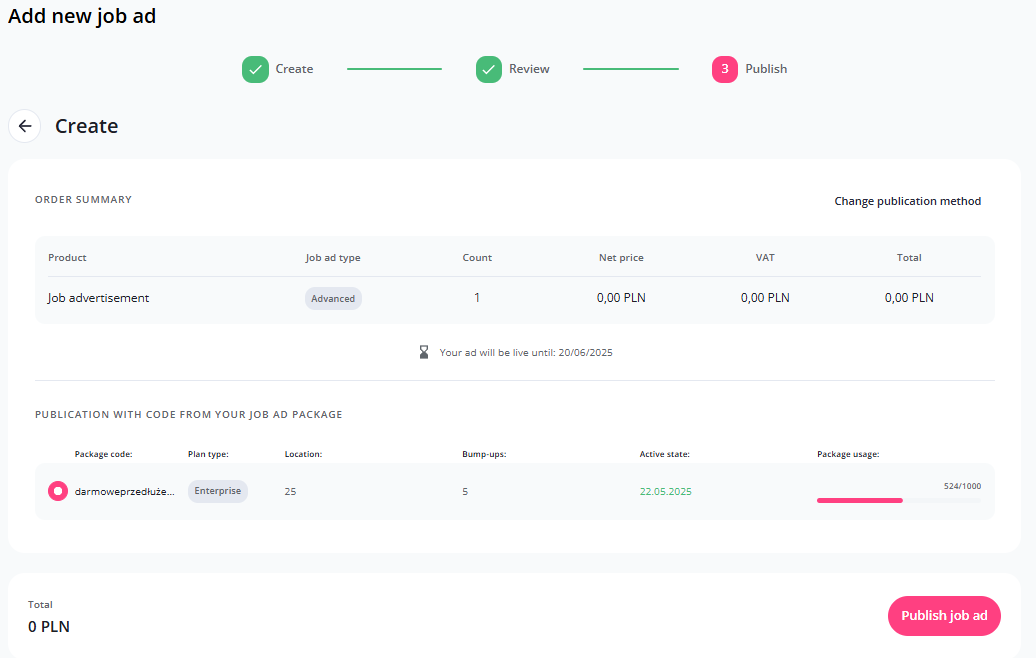Image resolution: width=1036 pixels, height=658 pixels.
Task: Click the darmoweprzedłuże package code text
Action: [125, 491]
